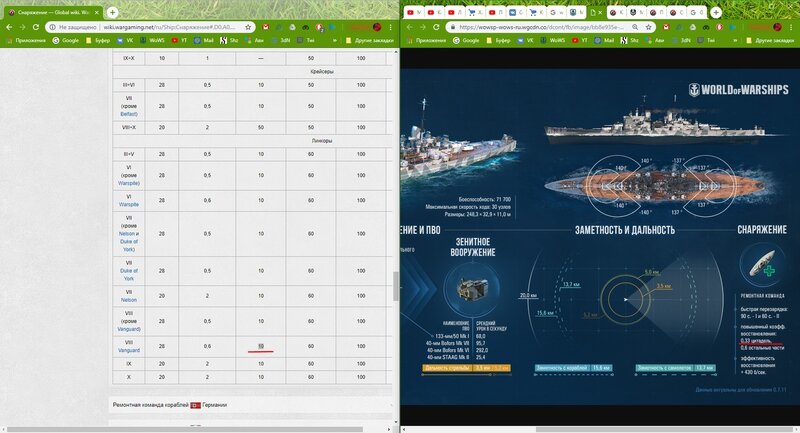
Task: Click lock icon in right window address bar
Action: tap(453, 27)
